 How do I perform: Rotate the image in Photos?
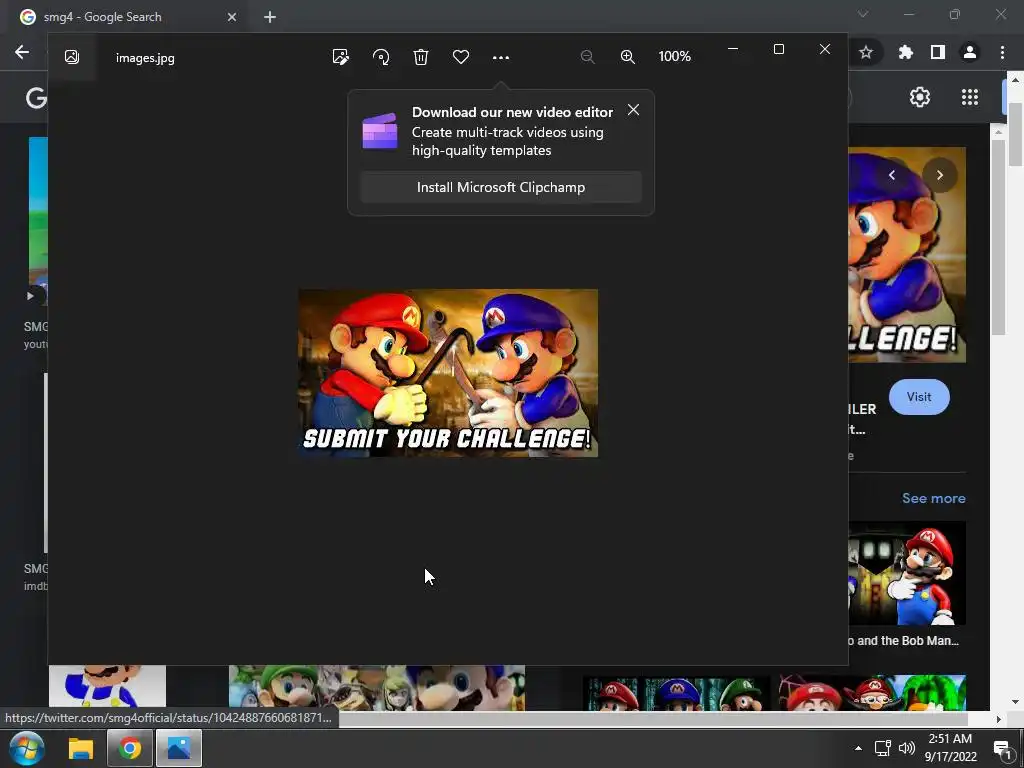(381, 57)
